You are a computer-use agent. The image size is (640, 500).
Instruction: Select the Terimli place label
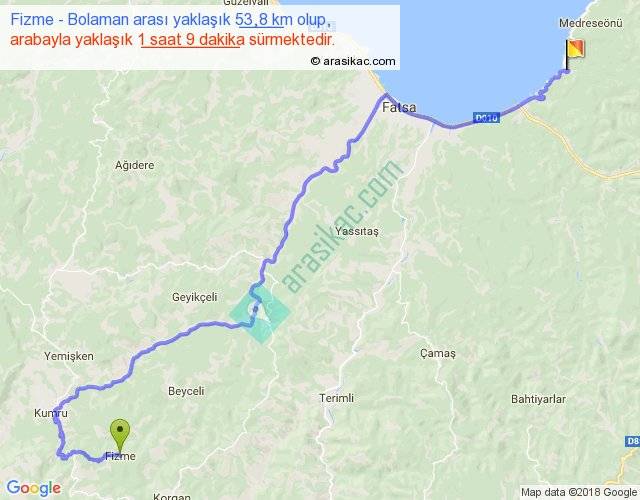[336, 398]
